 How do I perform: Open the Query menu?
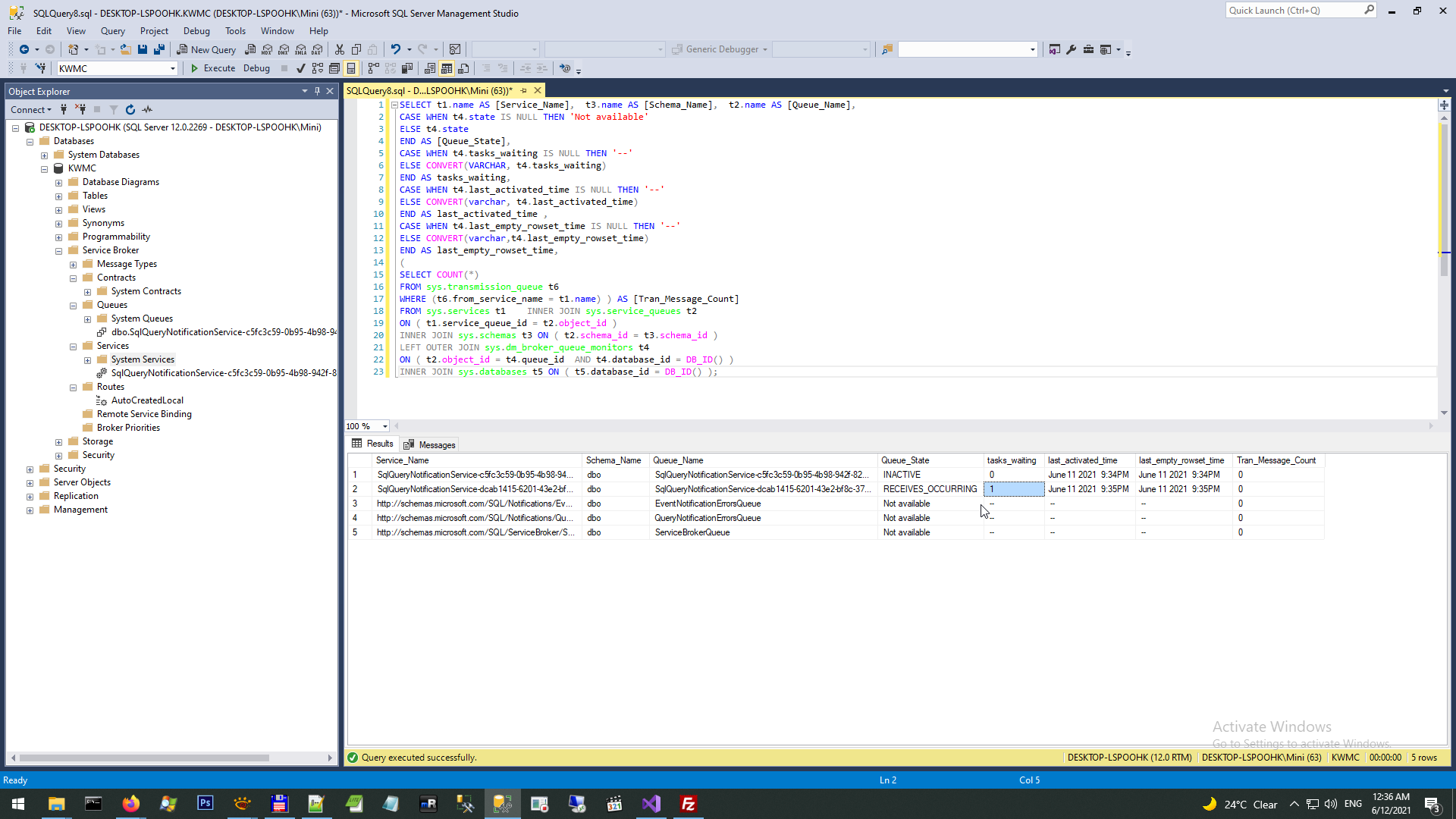pyautogui.click(x=112, y=31)
